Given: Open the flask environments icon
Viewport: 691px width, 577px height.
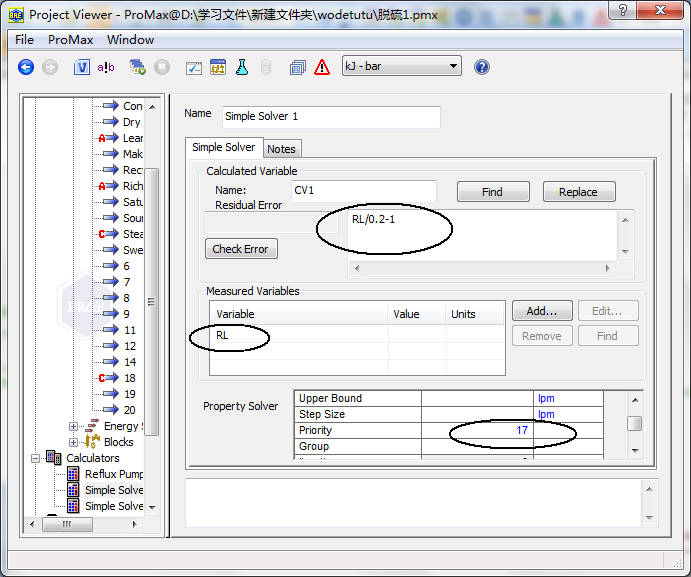Looking at the screenshot, I should pos(241,67).
